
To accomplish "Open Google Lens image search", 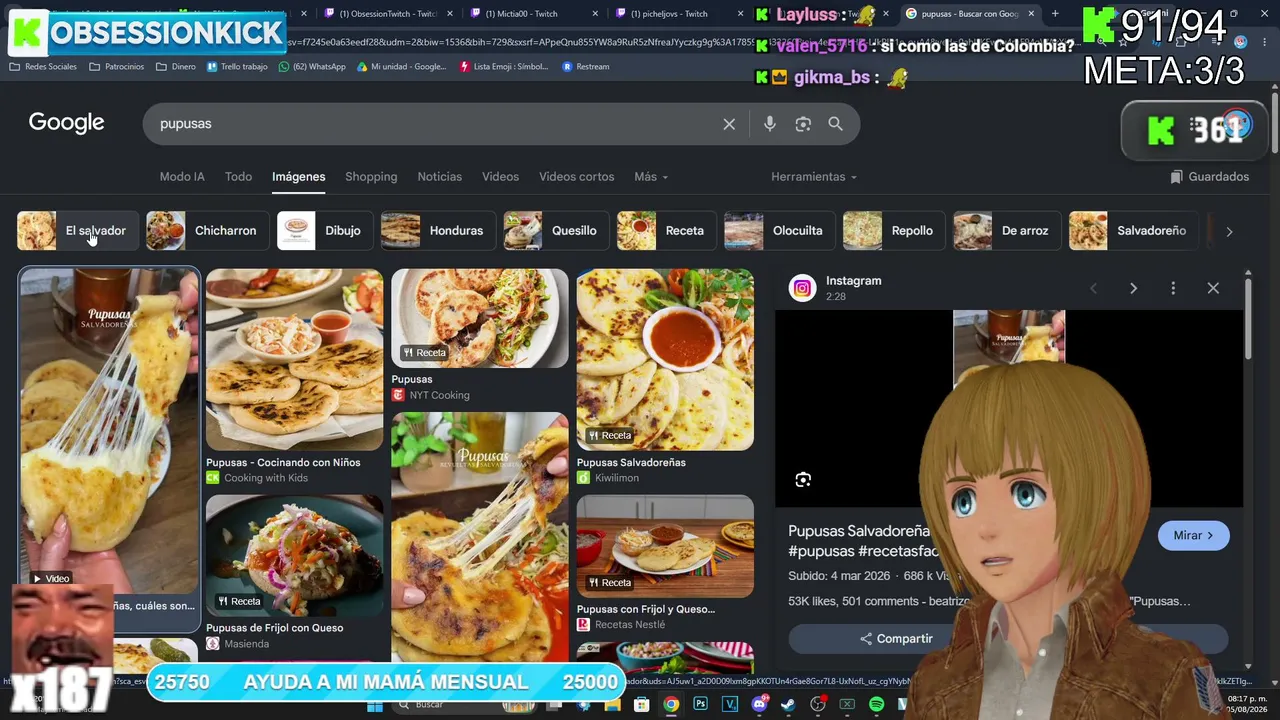I will coord(803,124).
